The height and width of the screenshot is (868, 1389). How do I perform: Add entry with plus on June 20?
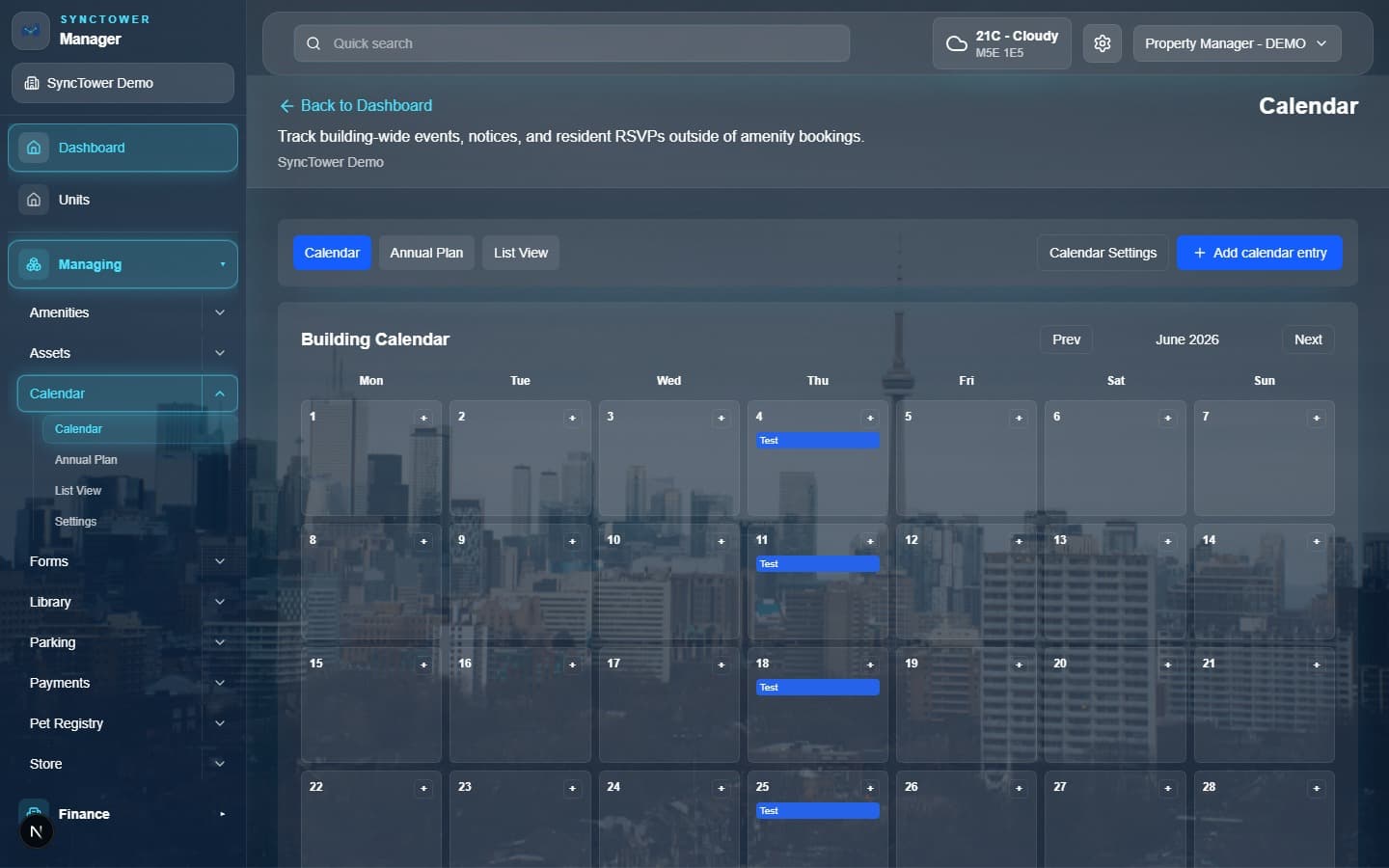tap(1167, 665)
